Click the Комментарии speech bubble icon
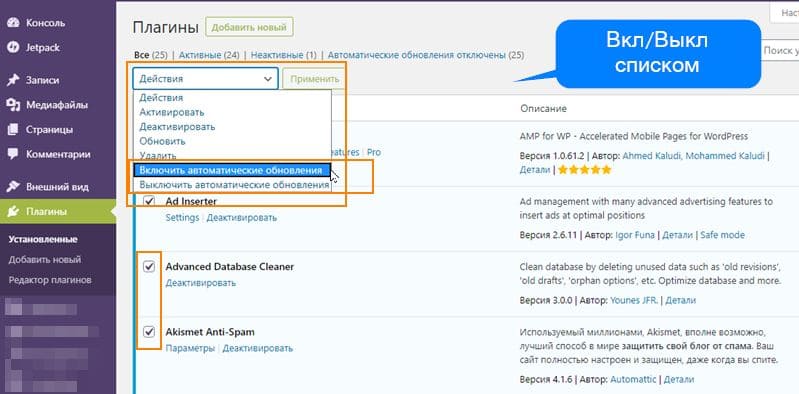 pos(13,154)
